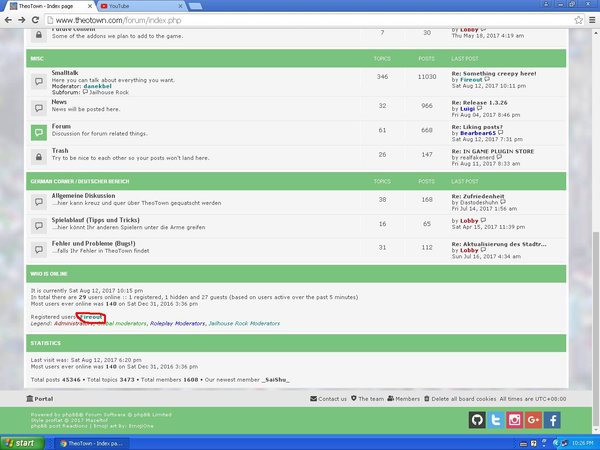Image resolution: width=600 pixels, height=450 pixels.
Task: View latest post icon next to Dastodeshuhn
Action: pos(503,202)
